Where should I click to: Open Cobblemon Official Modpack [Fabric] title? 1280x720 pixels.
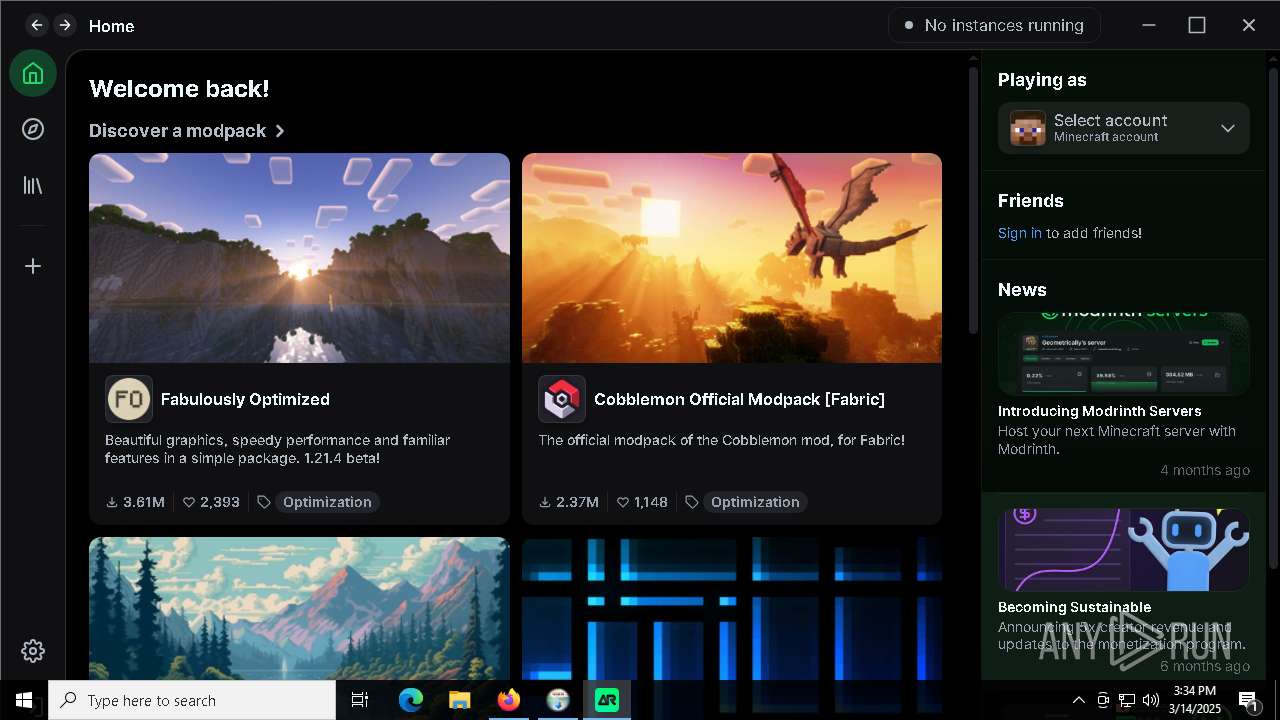(x=739, y=399)
